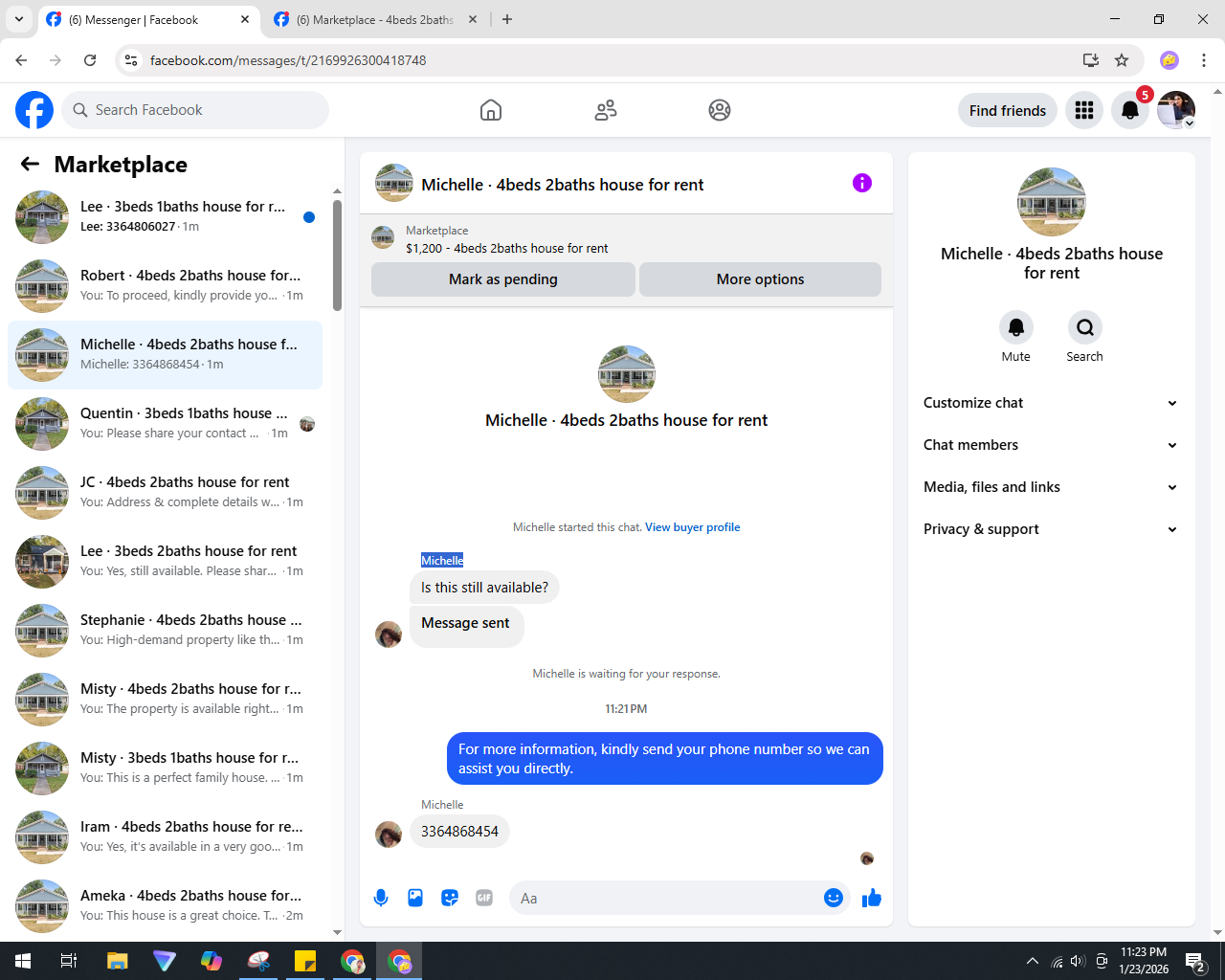Open the Groups icon in top navigation
1225x980 pixels.
(x=720, y=110)
